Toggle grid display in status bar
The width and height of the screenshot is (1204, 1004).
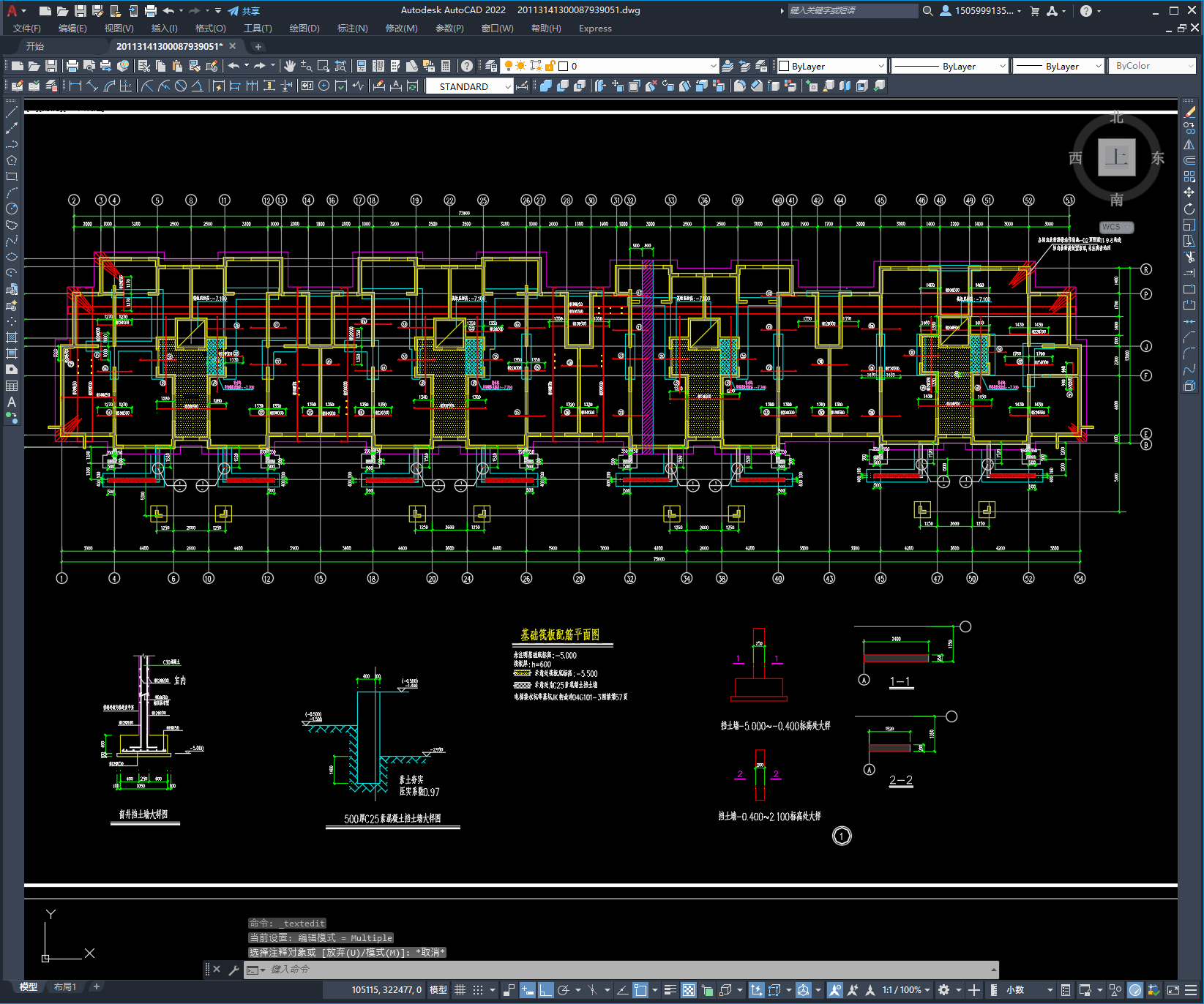coord(460,990)
